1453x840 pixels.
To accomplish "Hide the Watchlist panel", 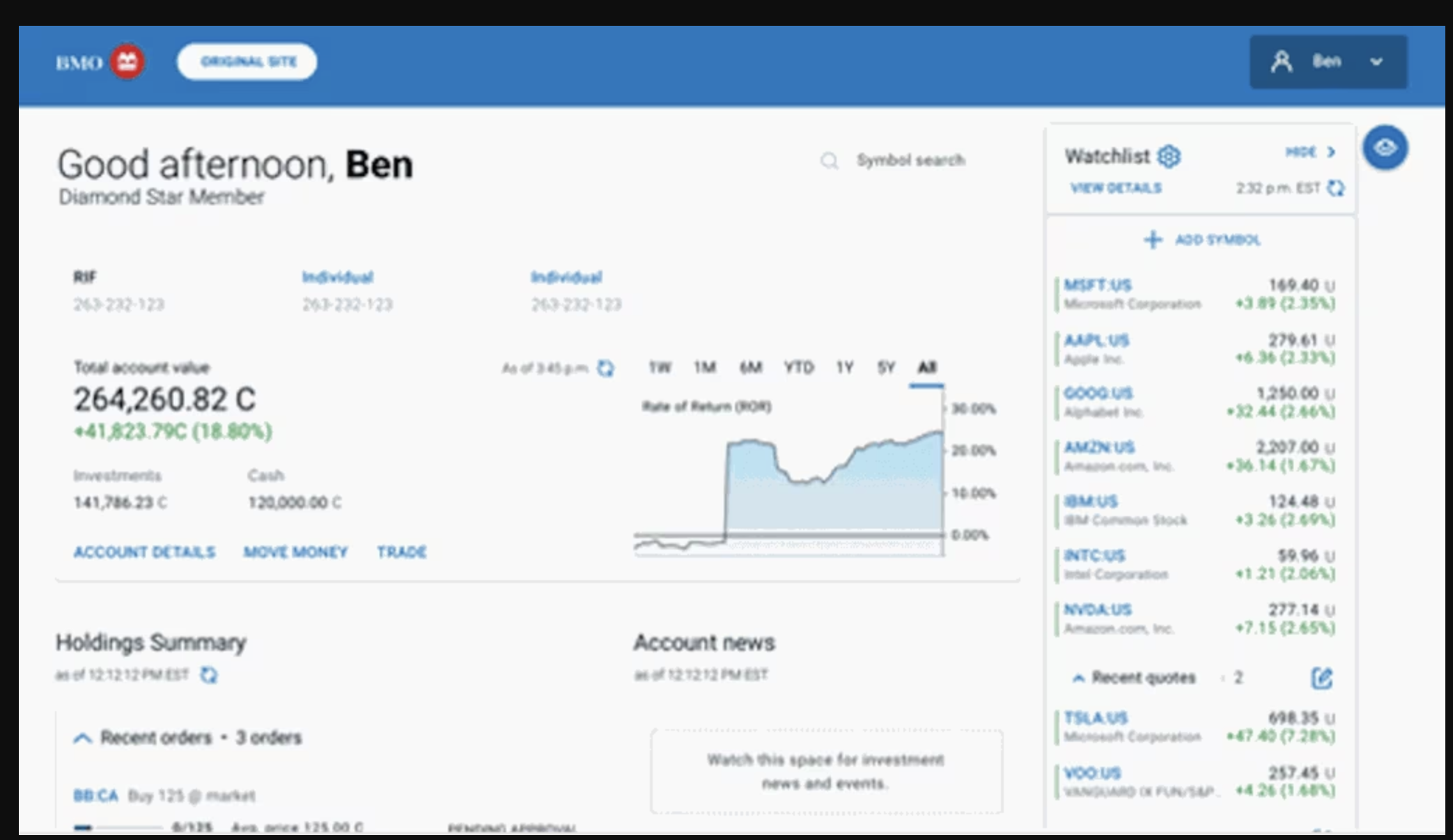I will 1310,152.
